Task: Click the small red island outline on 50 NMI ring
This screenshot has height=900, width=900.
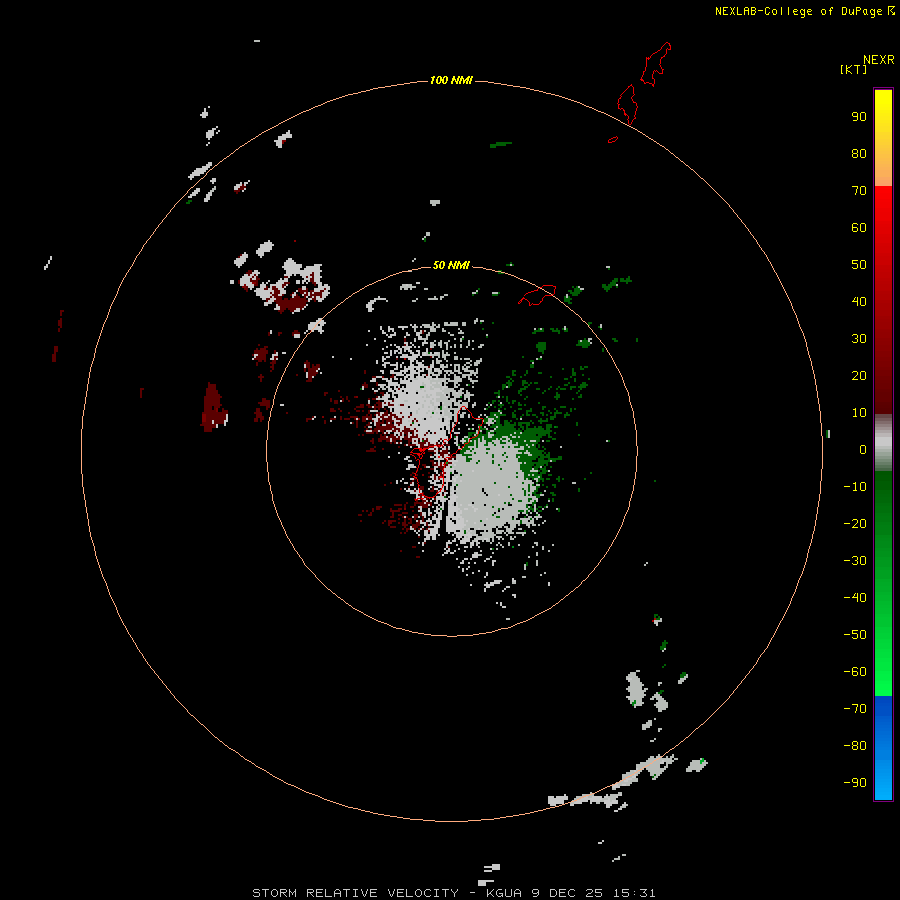Action: point(537,295)
